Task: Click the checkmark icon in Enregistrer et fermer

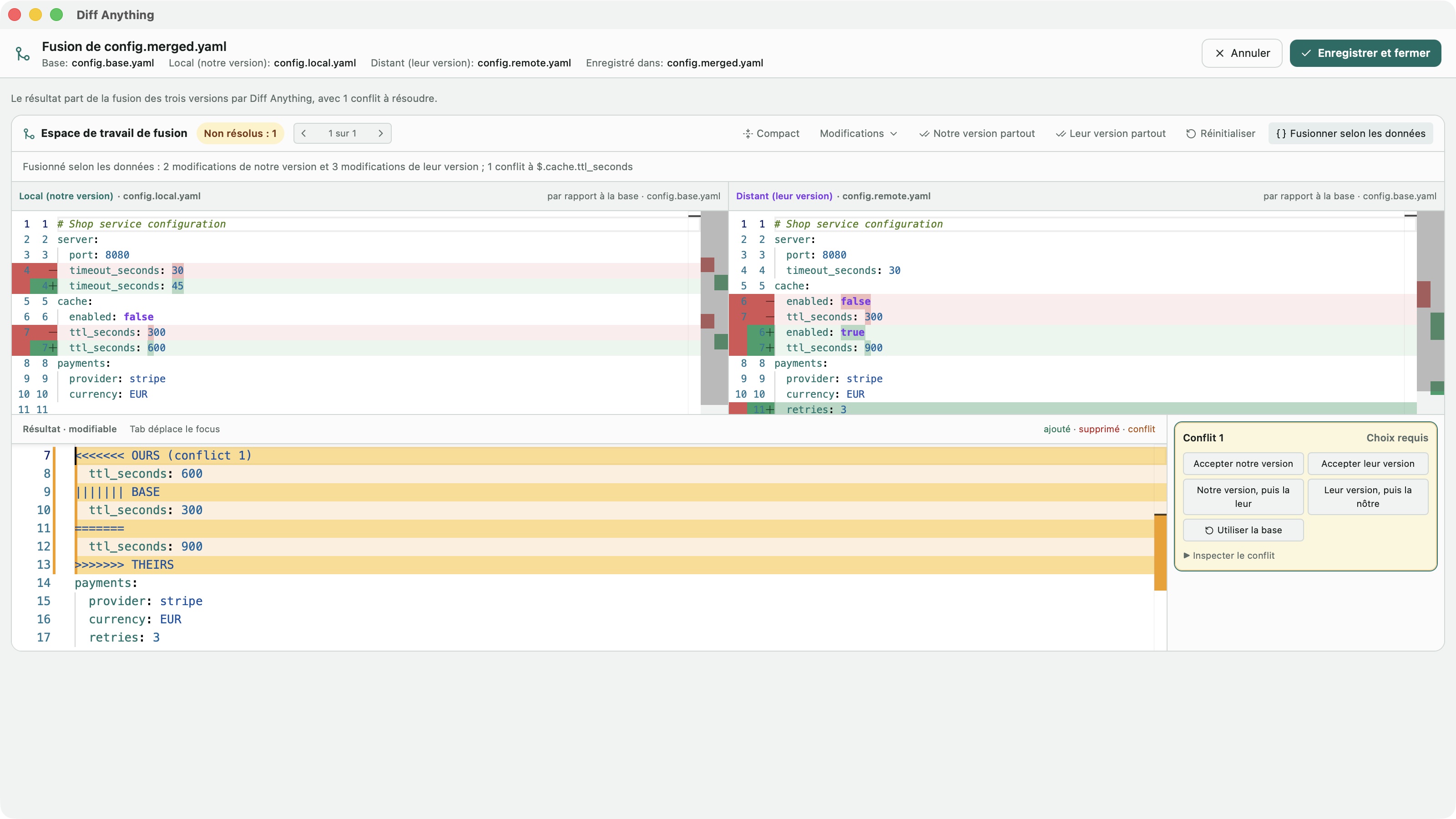Action: point(1306,53)
